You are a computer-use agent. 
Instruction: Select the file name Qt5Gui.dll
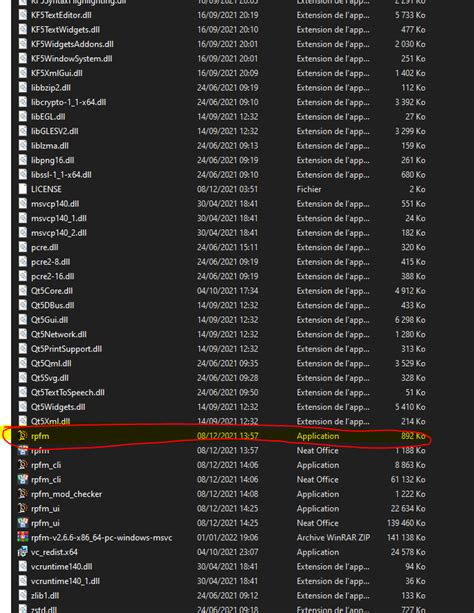click(49, 320)
